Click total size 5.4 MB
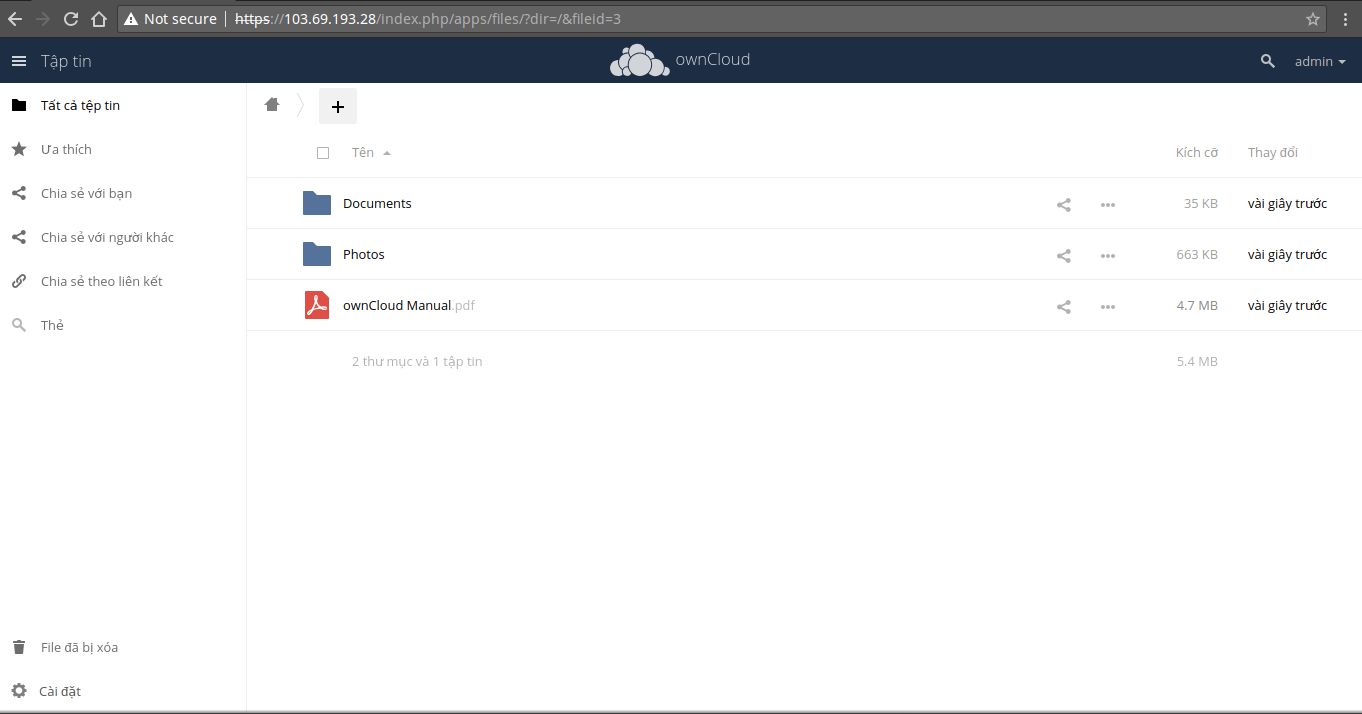 [1197, 361]
